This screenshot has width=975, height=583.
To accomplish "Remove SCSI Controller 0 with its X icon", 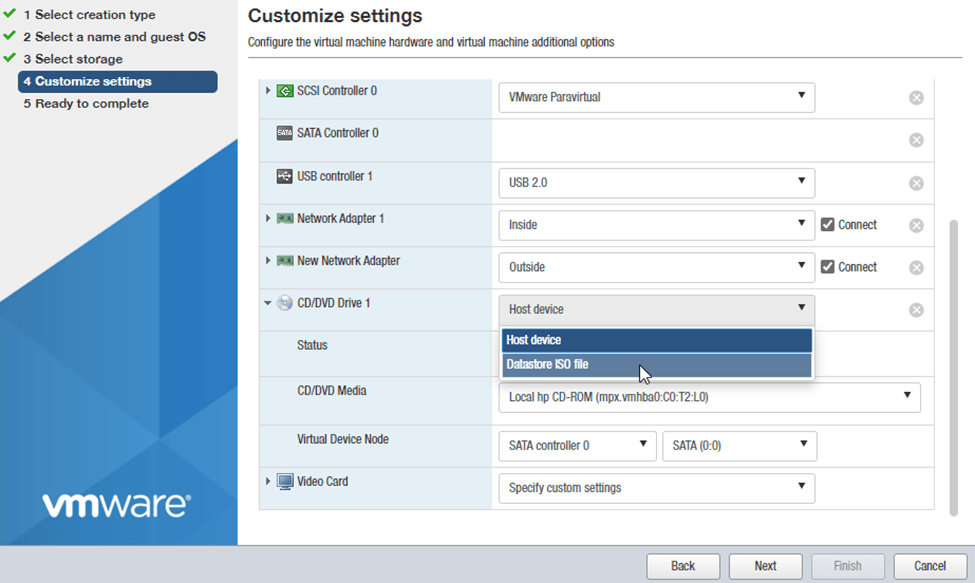I will pos(916,98).
